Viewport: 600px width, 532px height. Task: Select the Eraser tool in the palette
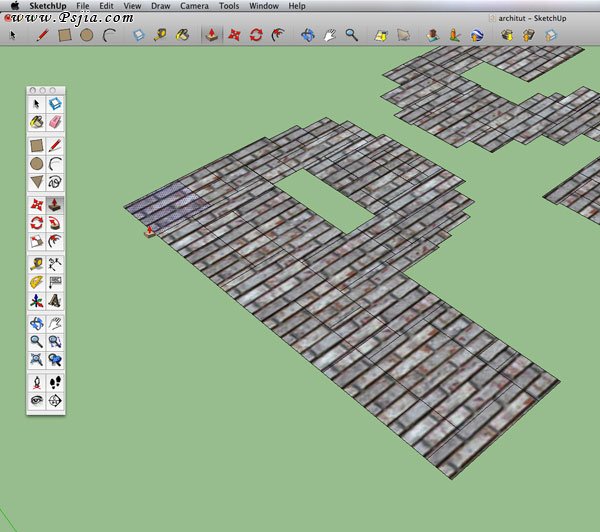(55, 120)
